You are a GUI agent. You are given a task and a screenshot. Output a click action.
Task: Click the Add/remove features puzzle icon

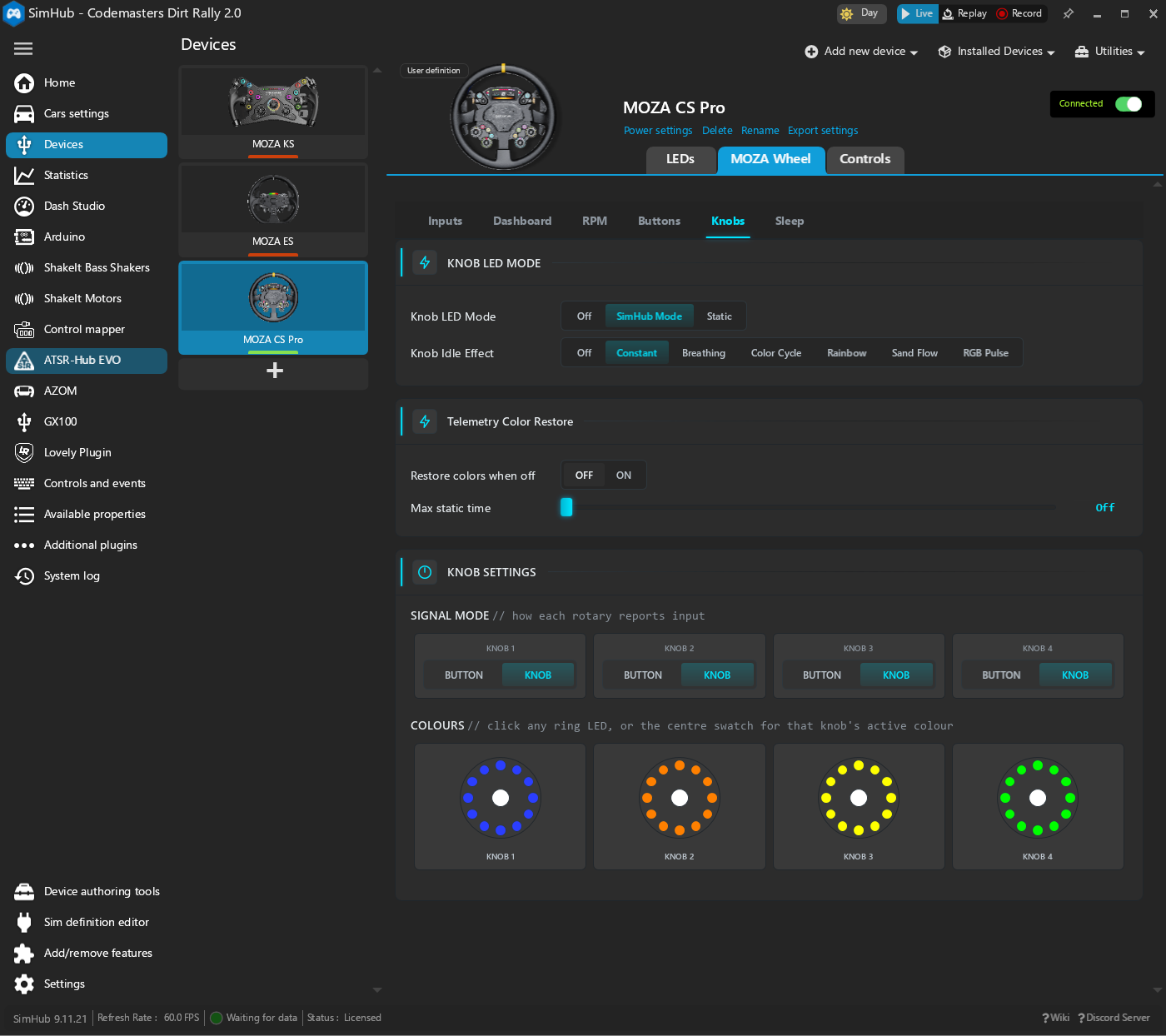coord(24,953)
